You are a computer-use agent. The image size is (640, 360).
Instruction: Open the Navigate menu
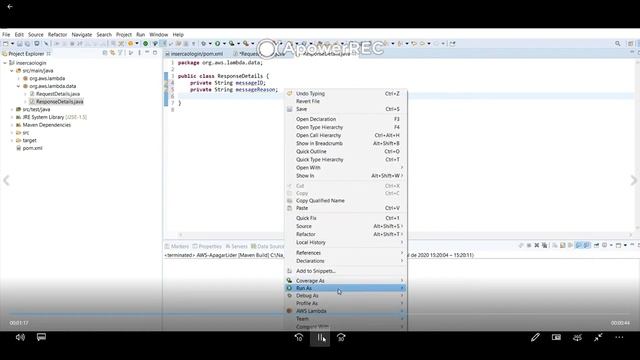pyautogui.click(x=82, y=35)
